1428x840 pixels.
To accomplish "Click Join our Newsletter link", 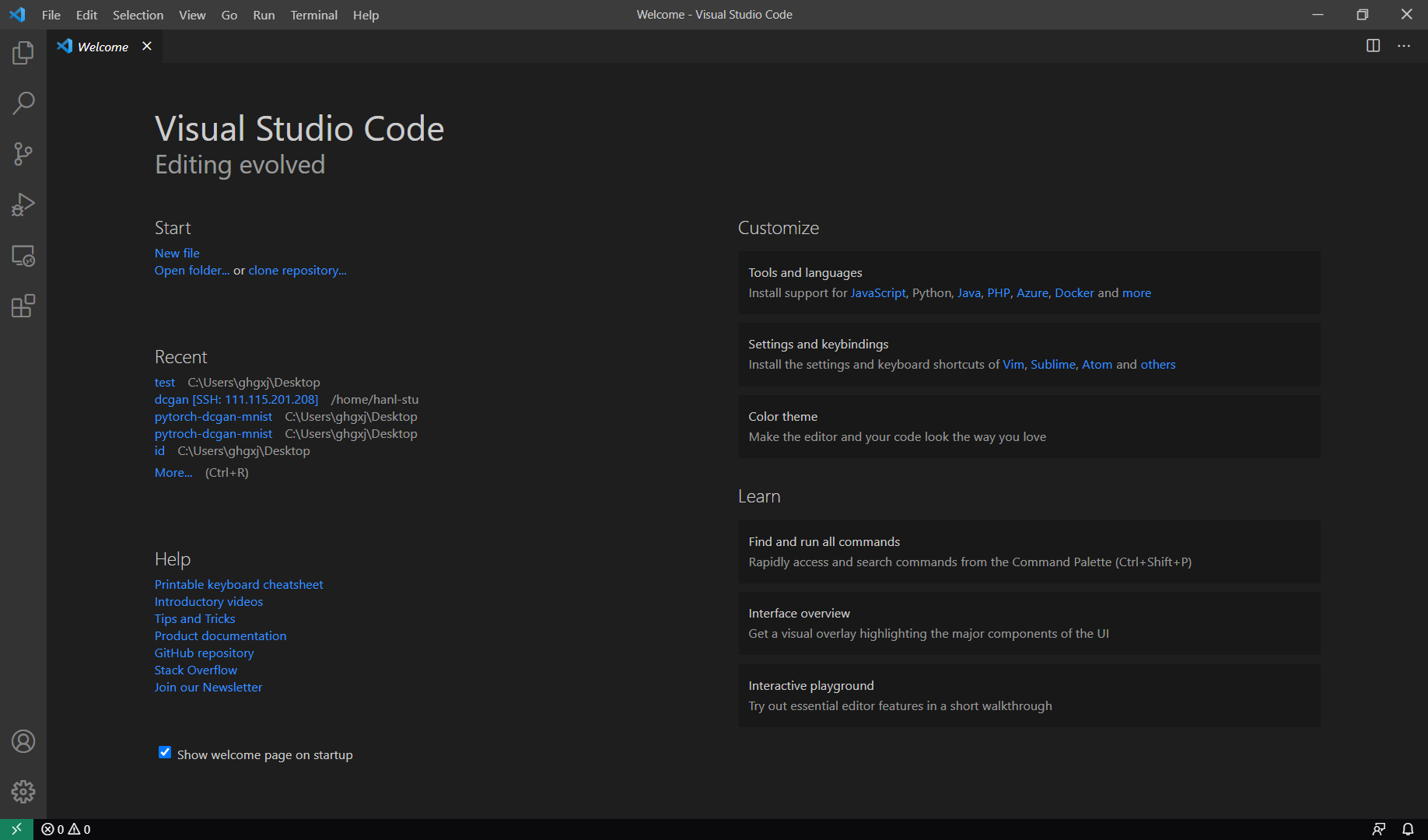I will 208,688.
